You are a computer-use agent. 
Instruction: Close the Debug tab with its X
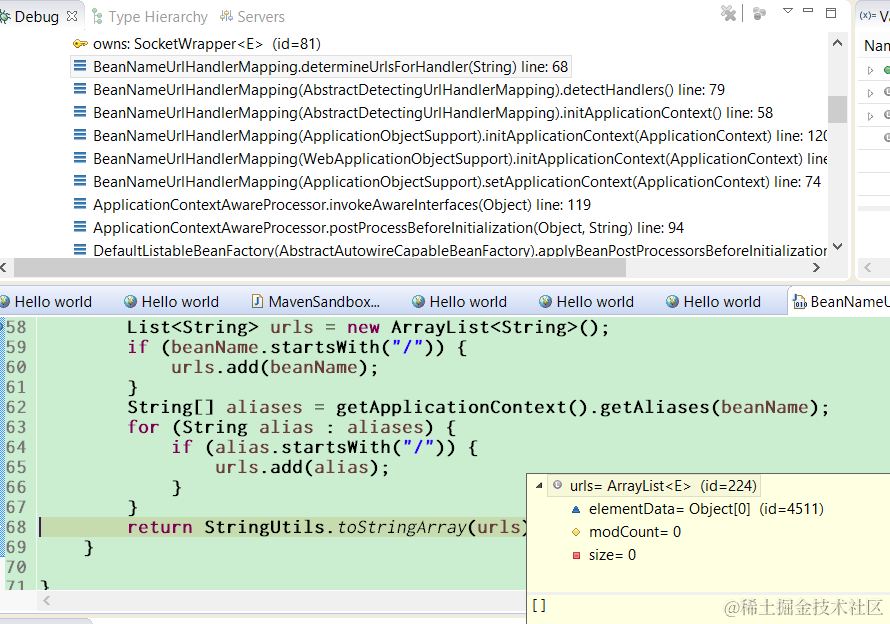pos(72,16)
